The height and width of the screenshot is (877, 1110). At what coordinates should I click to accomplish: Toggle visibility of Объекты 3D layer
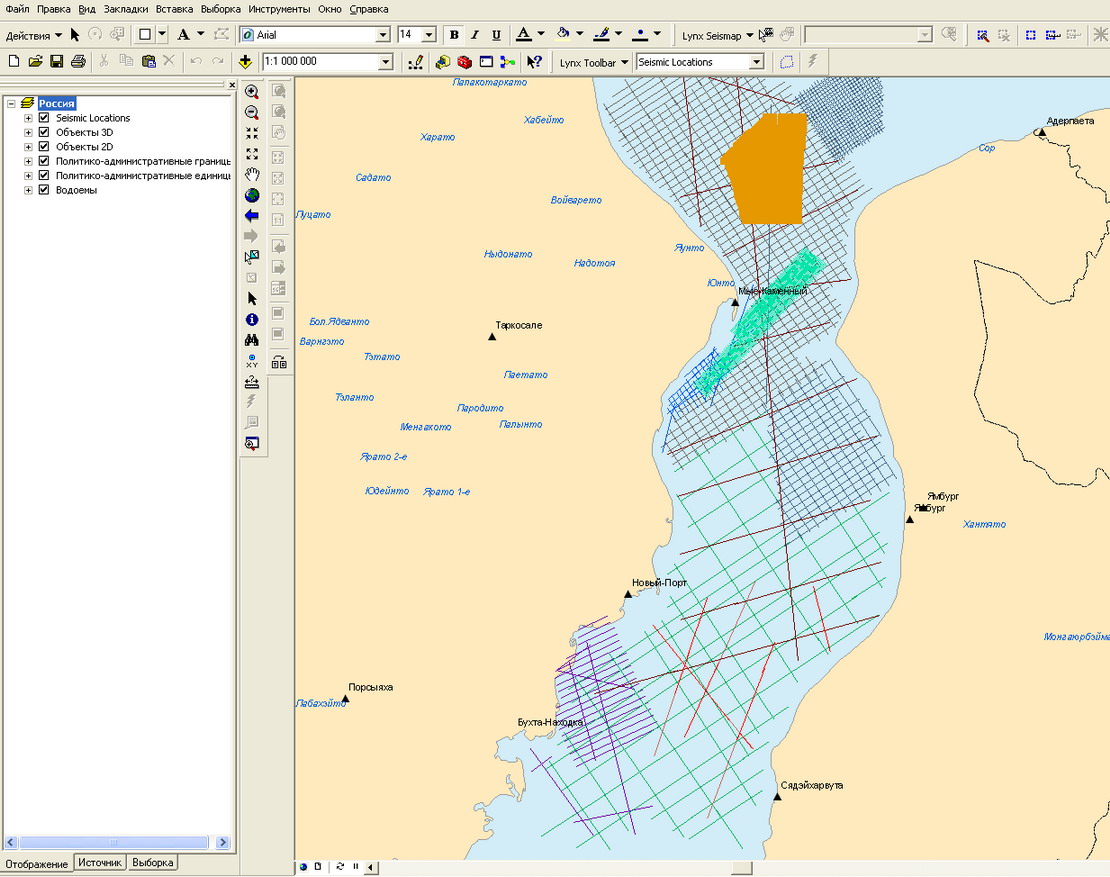coord(44,132)
